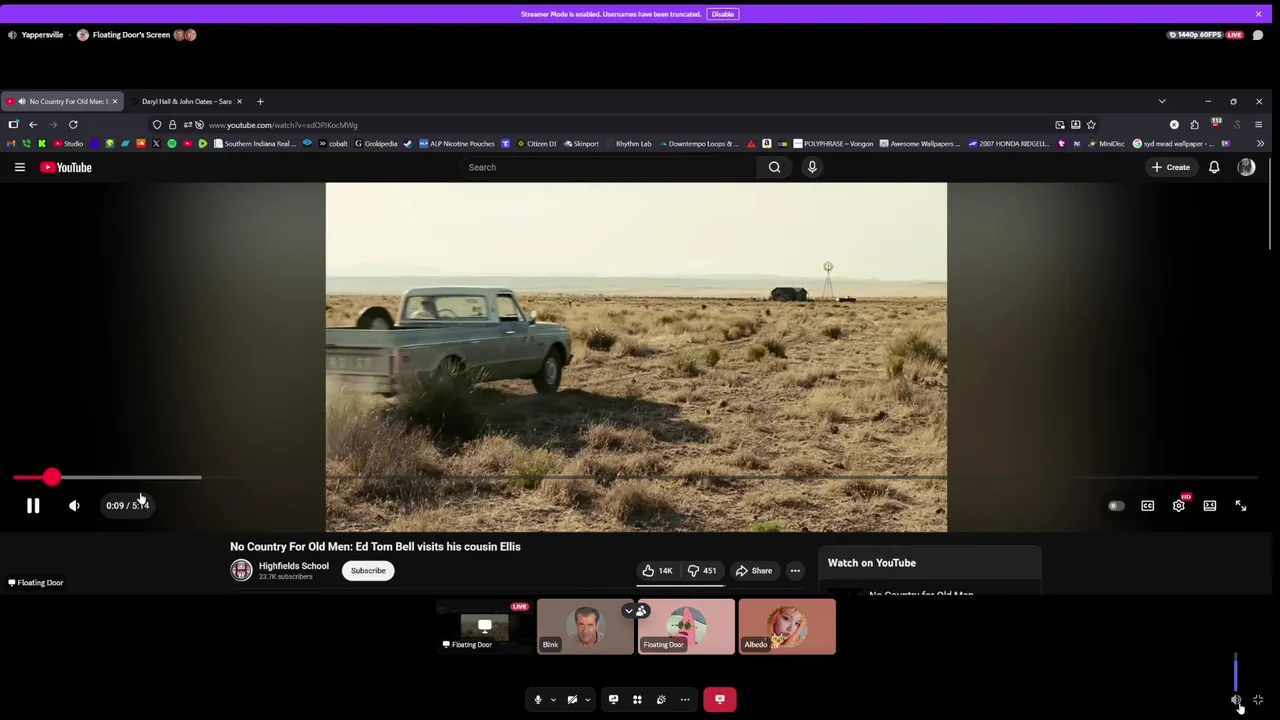Click the YouTube search magnifier button
1280x720 pixels.
click(x=774, y=167)
